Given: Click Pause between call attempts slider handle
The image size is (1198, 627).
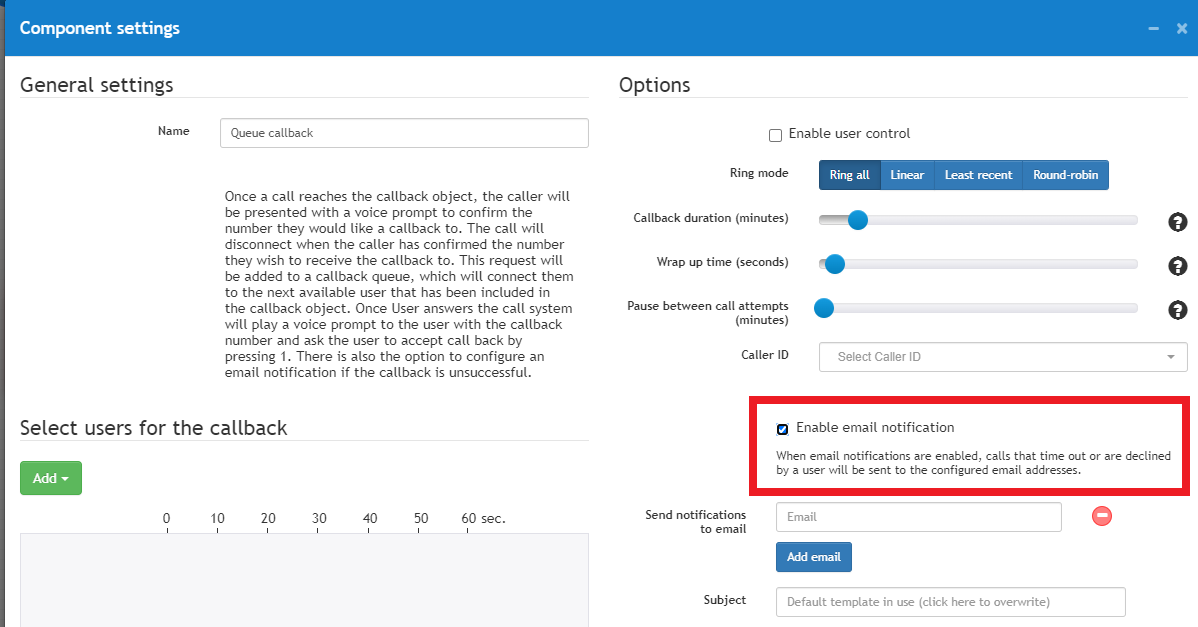Looking at the screenshot, I should coord(824,308).
